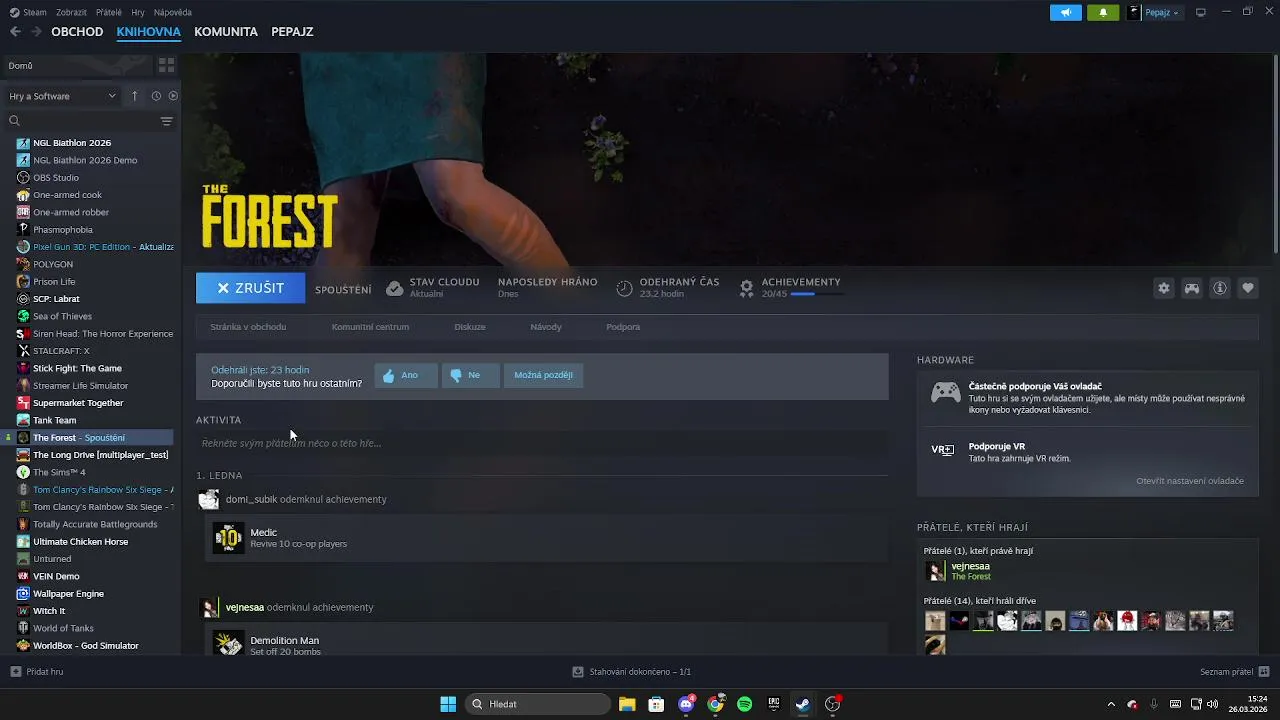The height and width of the screenshot is (720, 1280).
Task: Open the Achievementy gear icon
Action: pos(746,288)
